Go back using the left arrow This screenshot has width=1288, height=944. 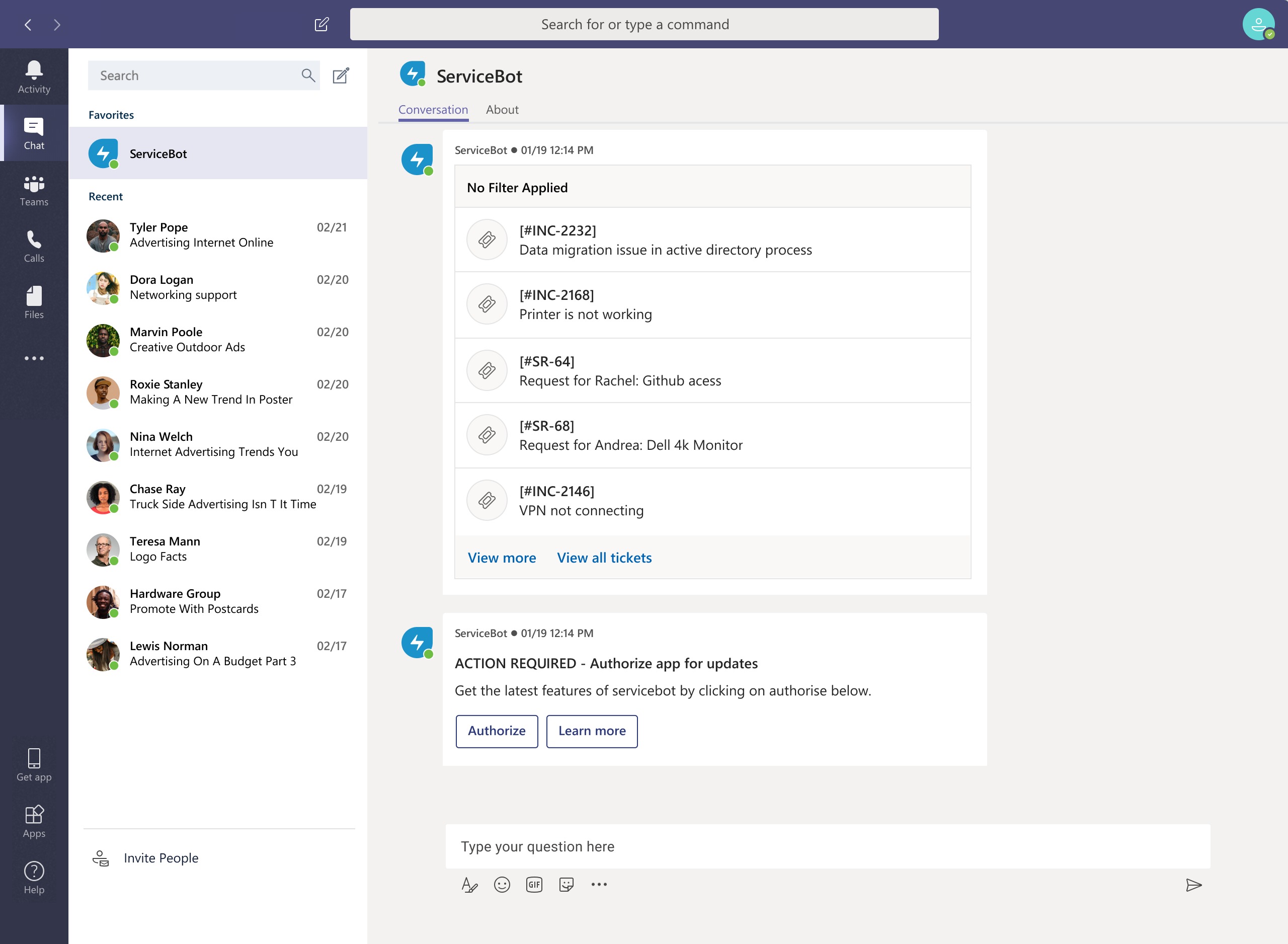point(28,25)
